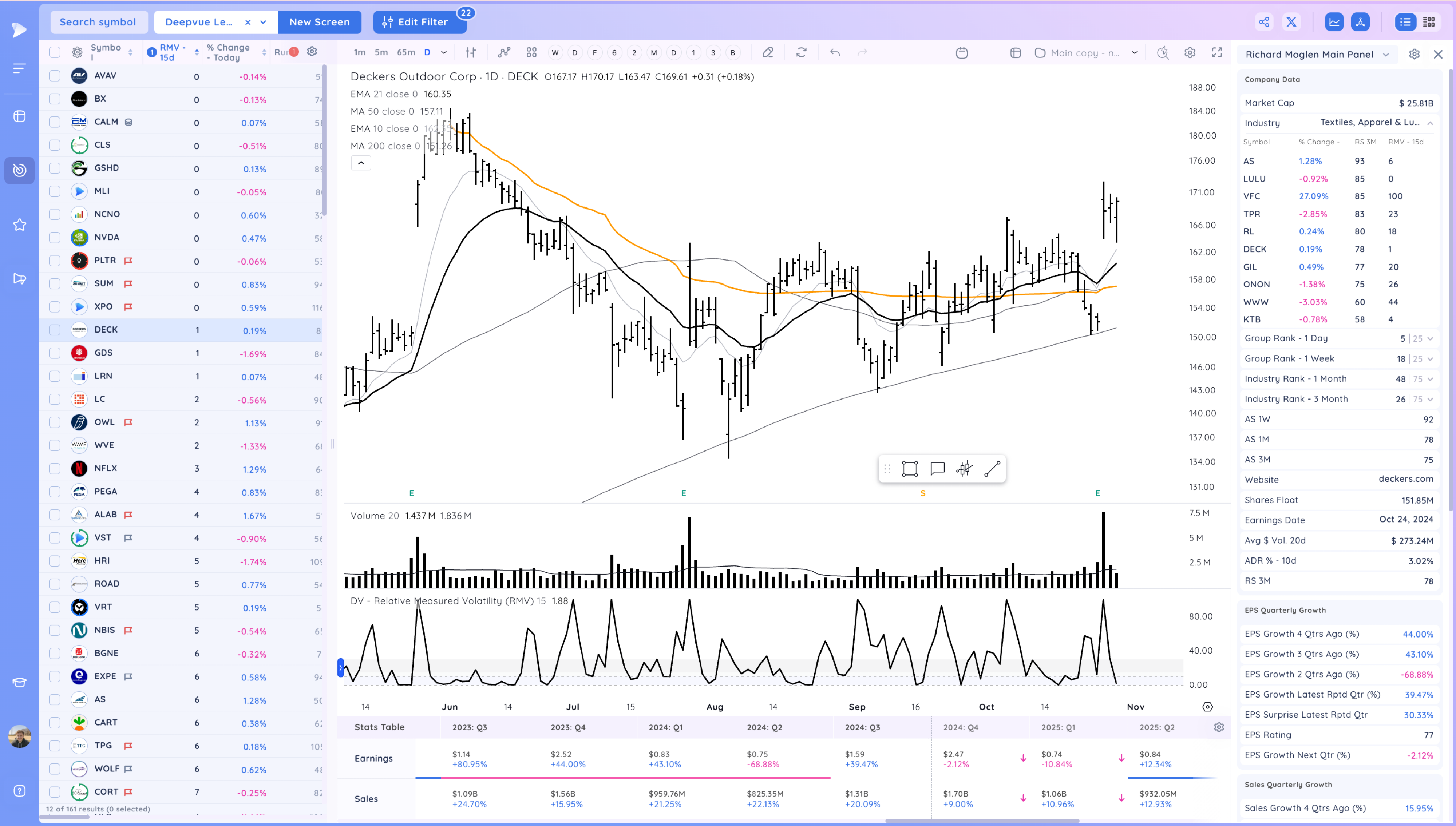Click the fullscreen chart icon
Viewport: 1456px width, 826px height.
pos(1216,53)
